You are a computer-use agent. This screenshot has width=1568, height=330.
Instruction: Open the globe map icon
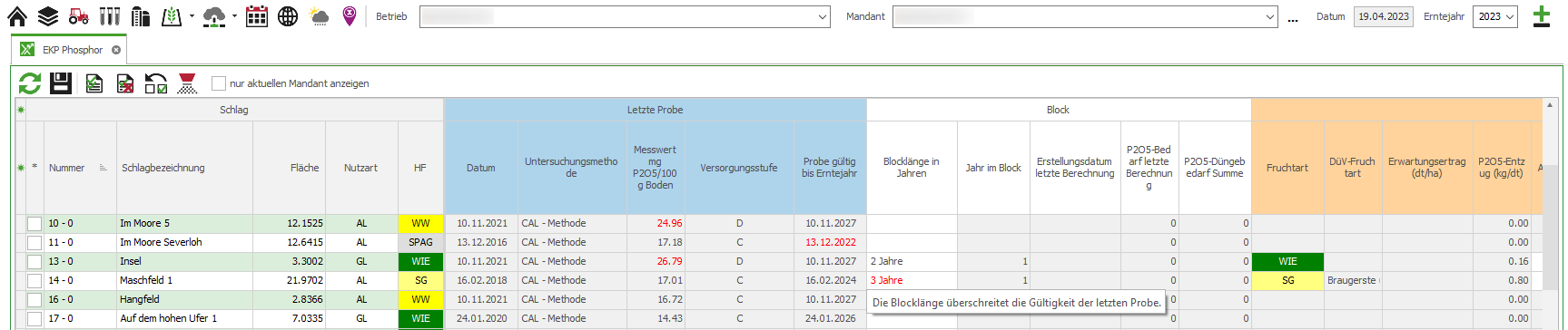point(288,16)
